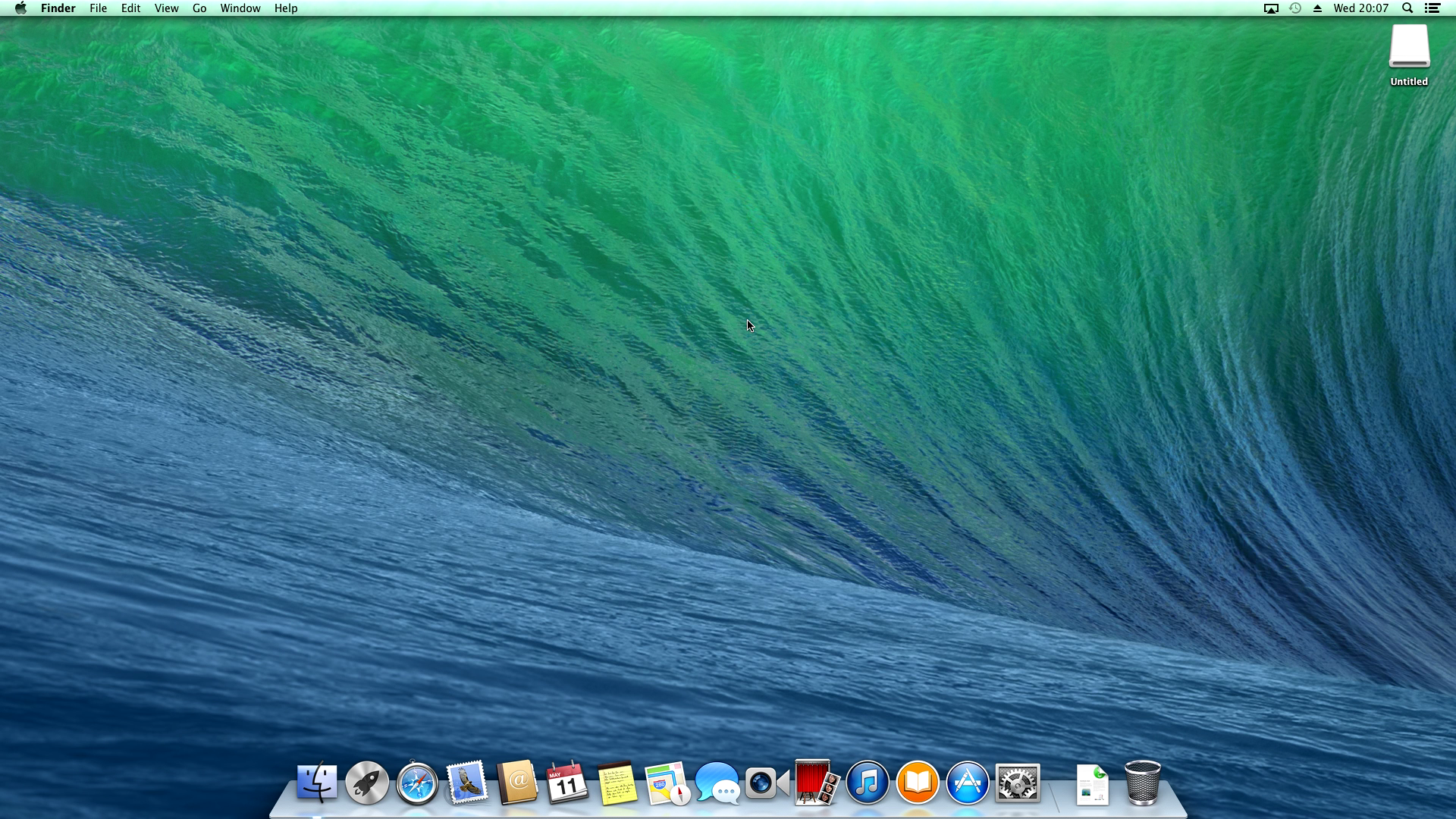Open iBooks orange book icon

coord(918,783)
